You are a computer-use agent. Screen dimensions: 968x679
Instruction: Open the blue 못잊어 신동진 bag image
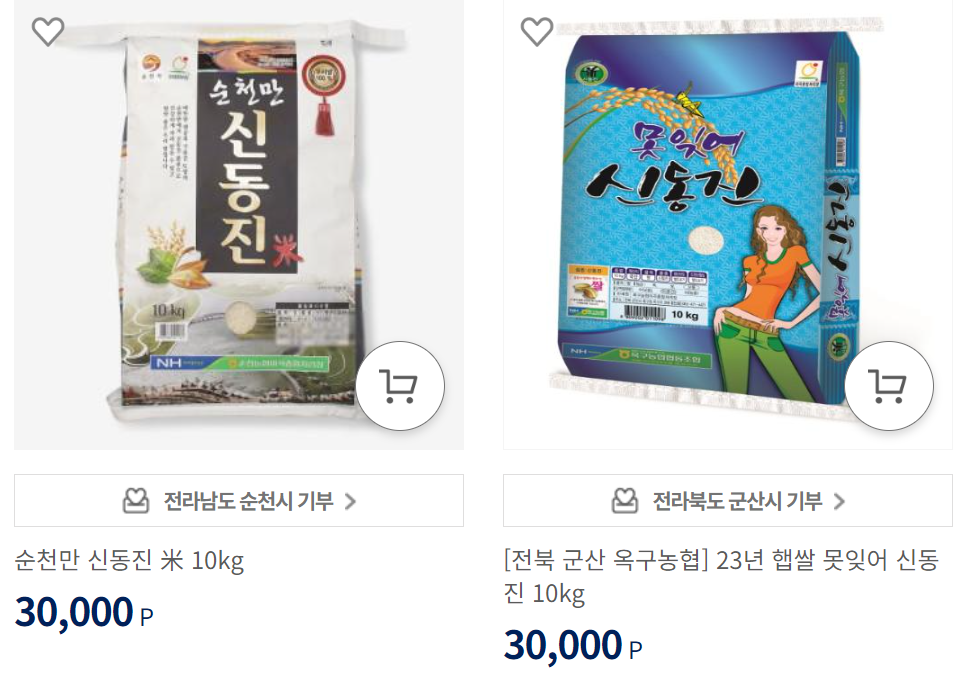point(728,225)
